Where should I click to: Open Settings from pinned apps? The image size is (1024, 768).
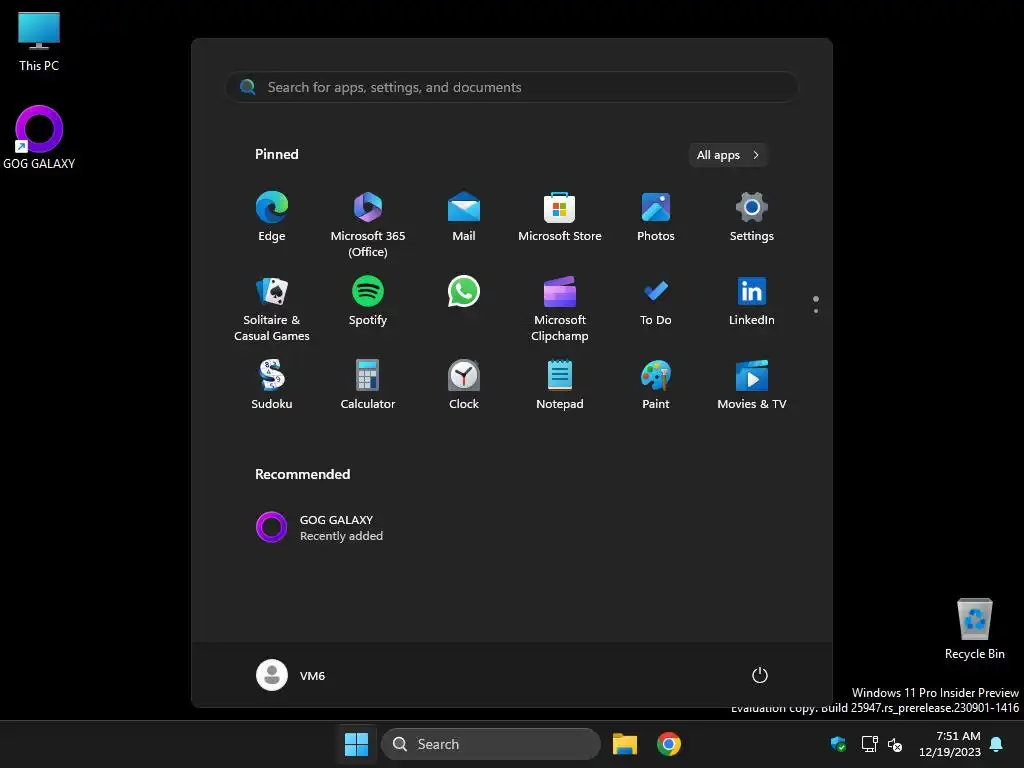click(752, 217)
